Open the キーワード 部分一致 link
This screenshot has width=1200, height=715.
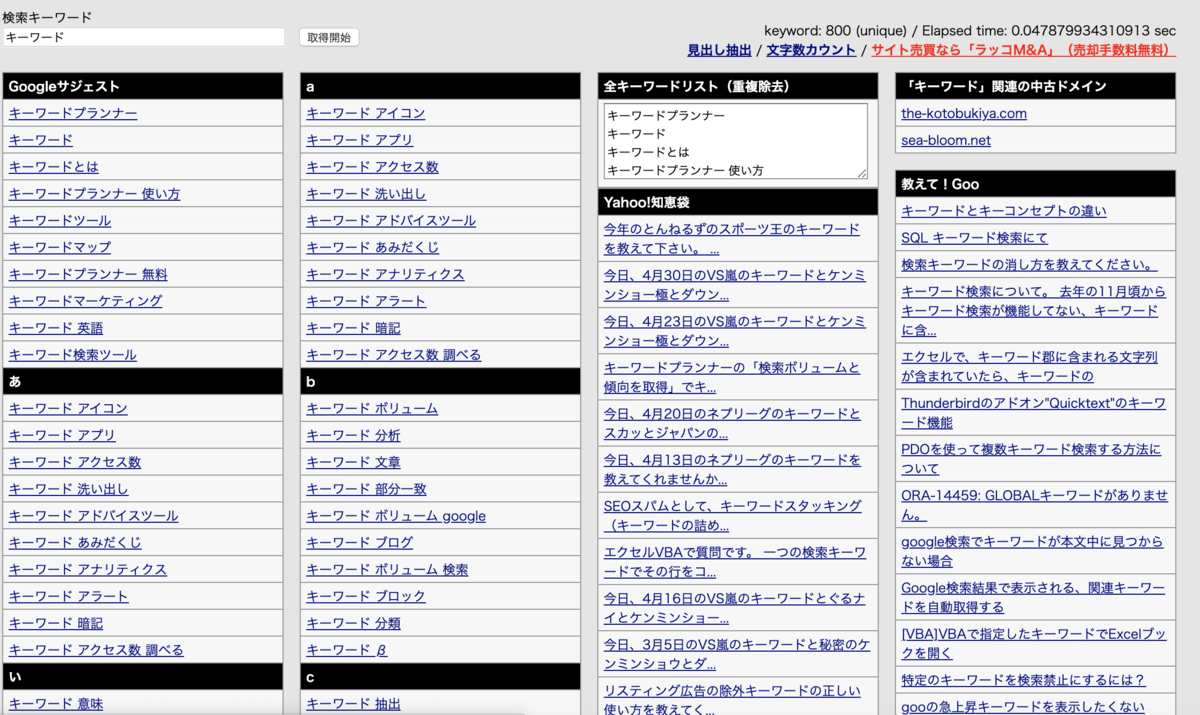tap(366, 489)
